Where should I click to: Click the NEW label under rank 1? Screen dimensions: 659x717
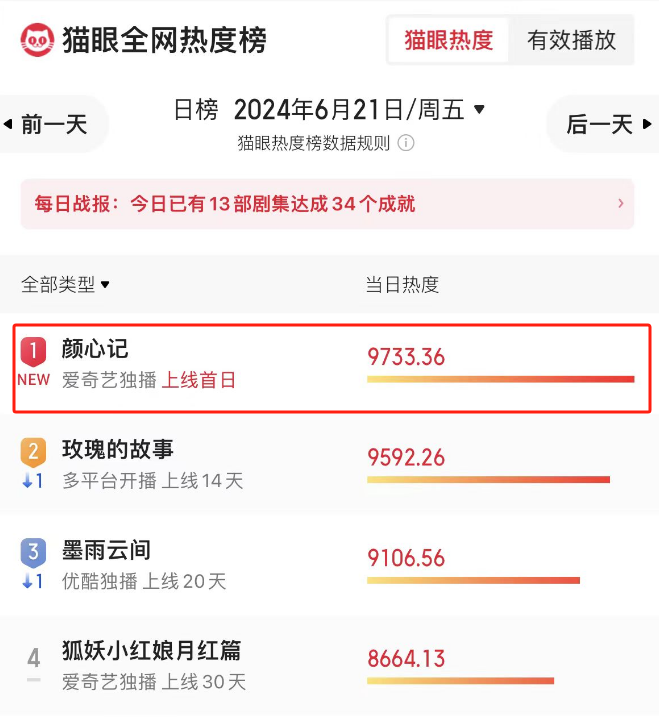click(x=33, y=380)
